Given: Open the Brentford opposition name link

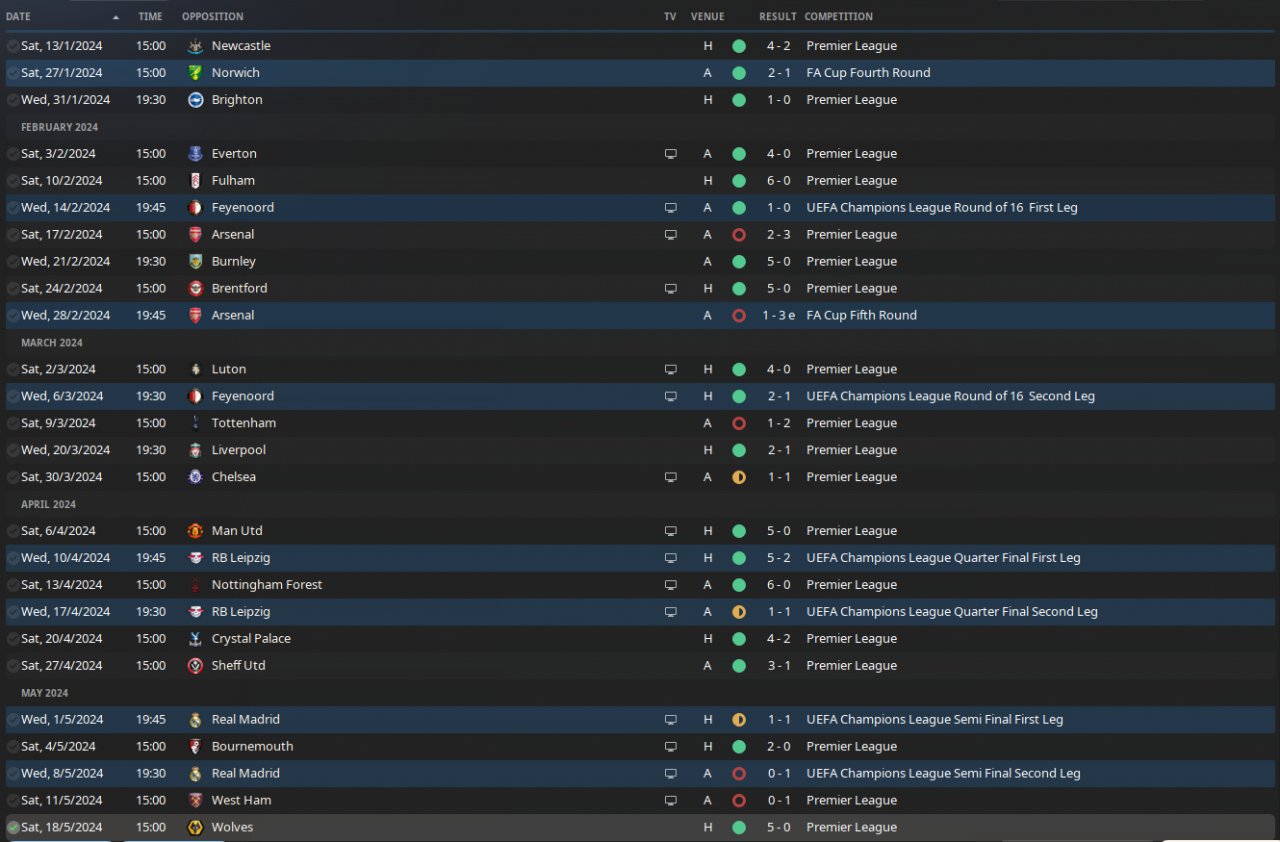Looking at the screenshot, I should tap(239, 289).
